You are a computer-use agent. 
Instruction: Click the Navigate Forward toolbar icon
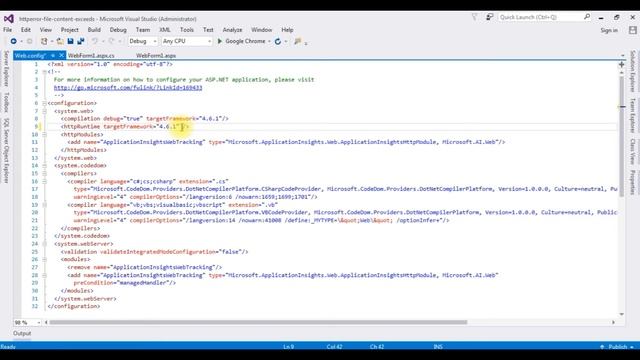pyautogui.click(x=29, y=41)
